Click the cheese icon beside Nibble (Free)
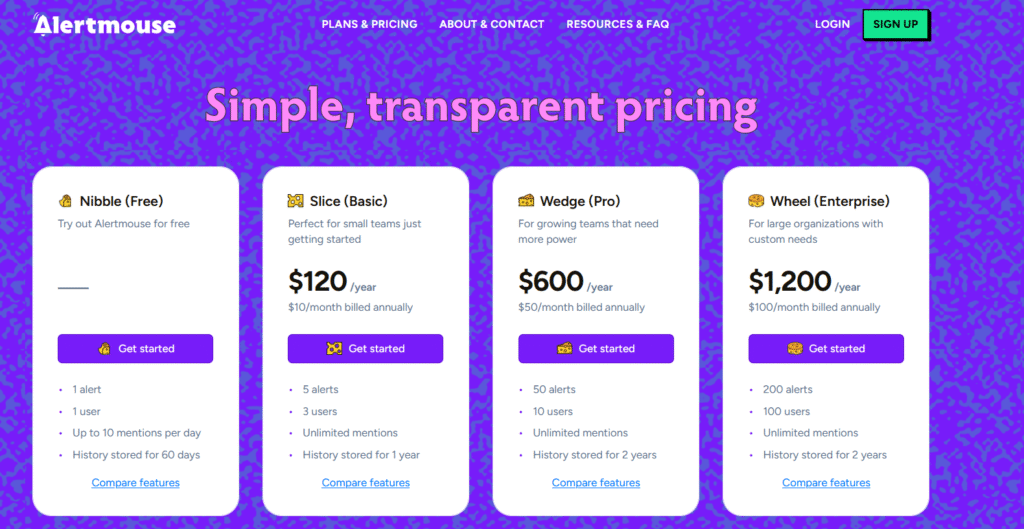 click(66, 201)
